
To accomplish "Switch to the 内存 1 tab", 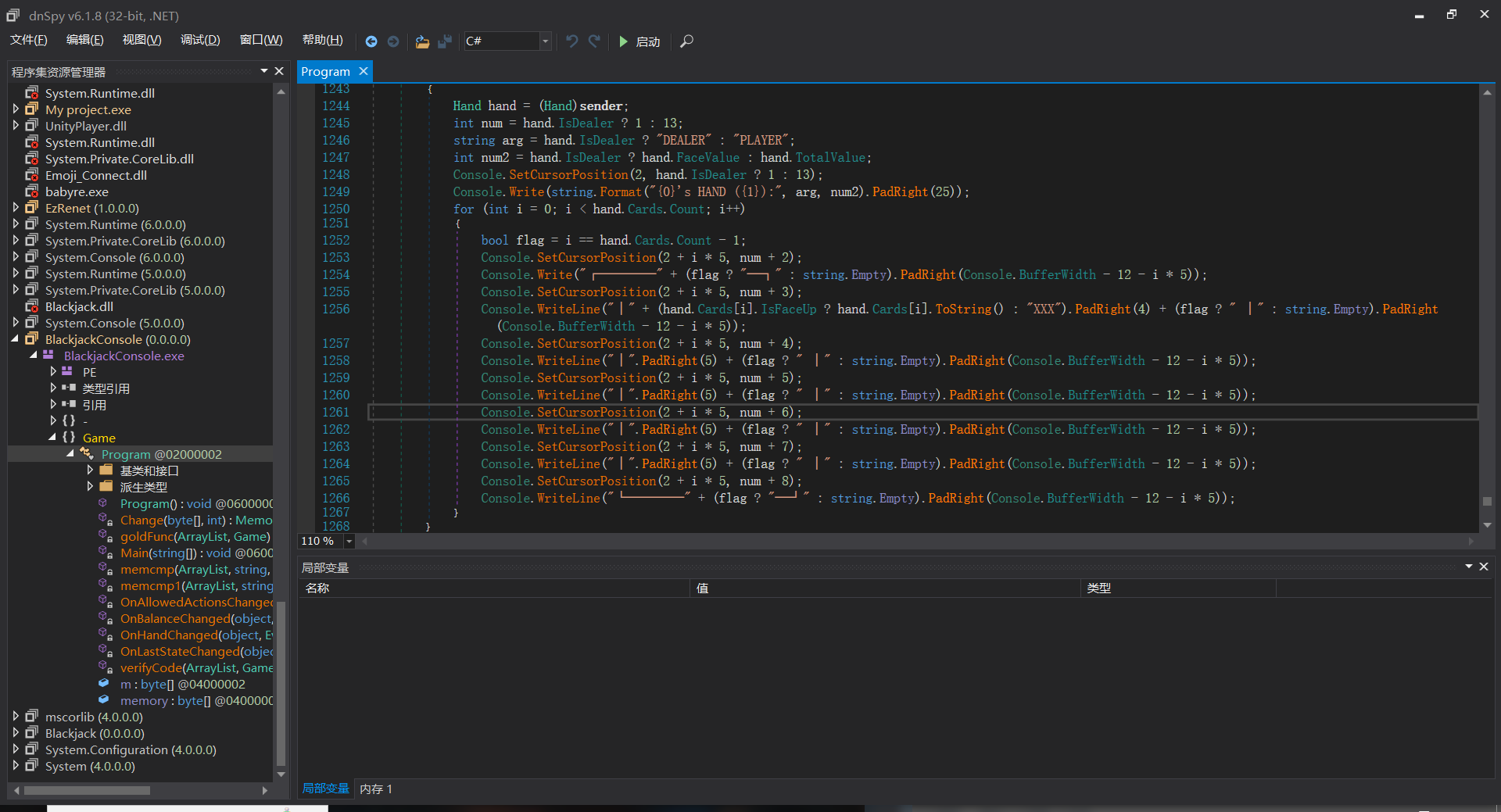I will tap(376, 789).
